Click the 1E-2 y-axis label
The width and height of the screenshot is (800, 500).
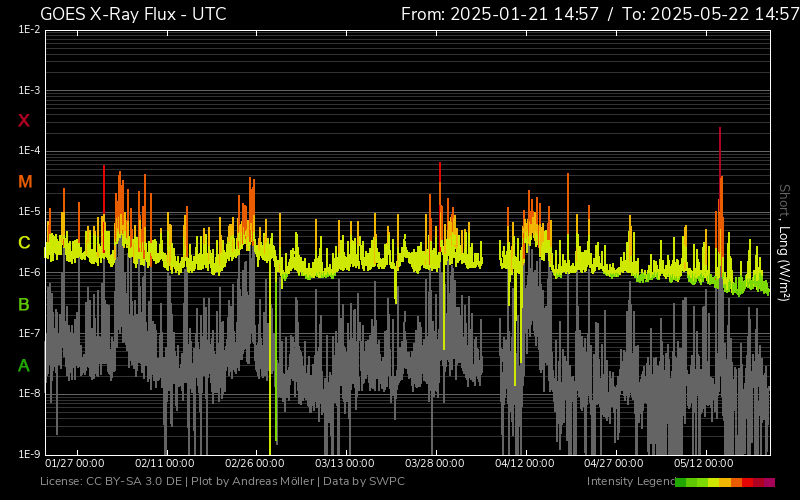(29, 30)
